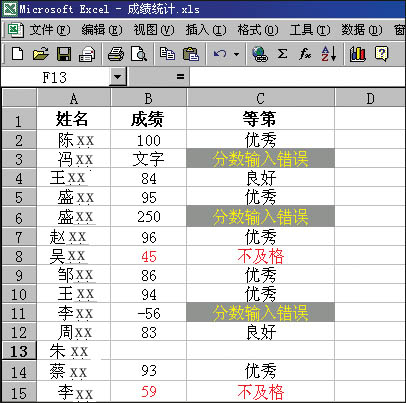The image size is (406, 403).
Task: Expand the Name Box dropdown arrow
Action: pos(117,77)
